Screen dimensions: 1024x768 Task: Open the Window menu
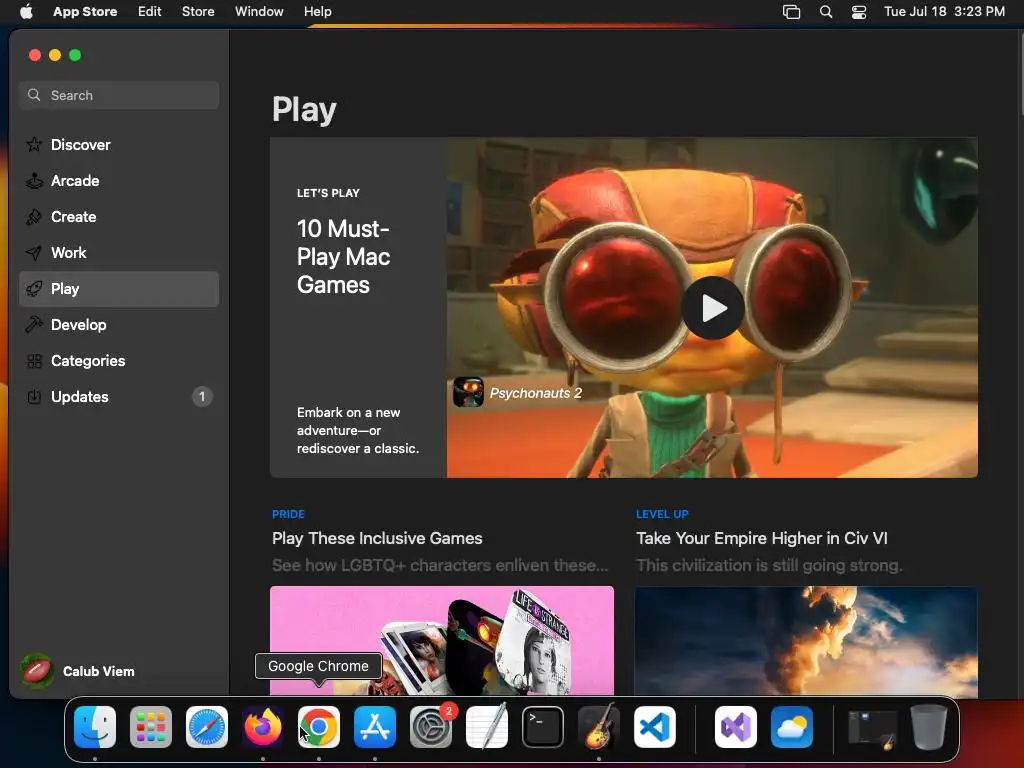pyautogui.click(x=259, y=11)
